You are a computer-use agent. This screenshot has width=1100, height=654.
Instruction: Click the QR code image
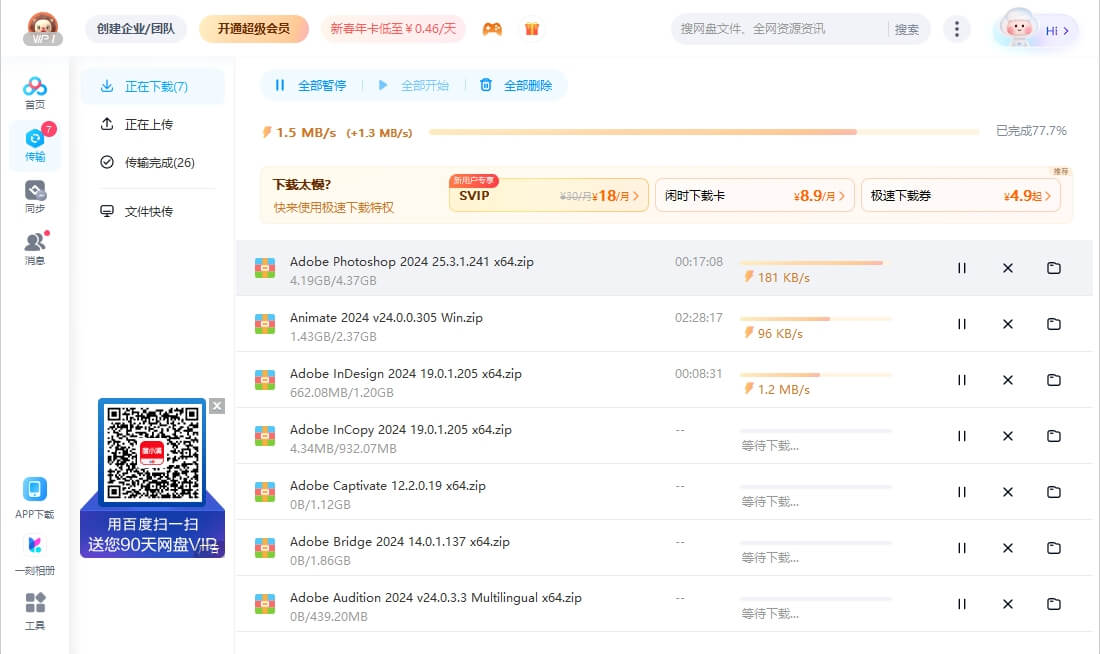152,453
